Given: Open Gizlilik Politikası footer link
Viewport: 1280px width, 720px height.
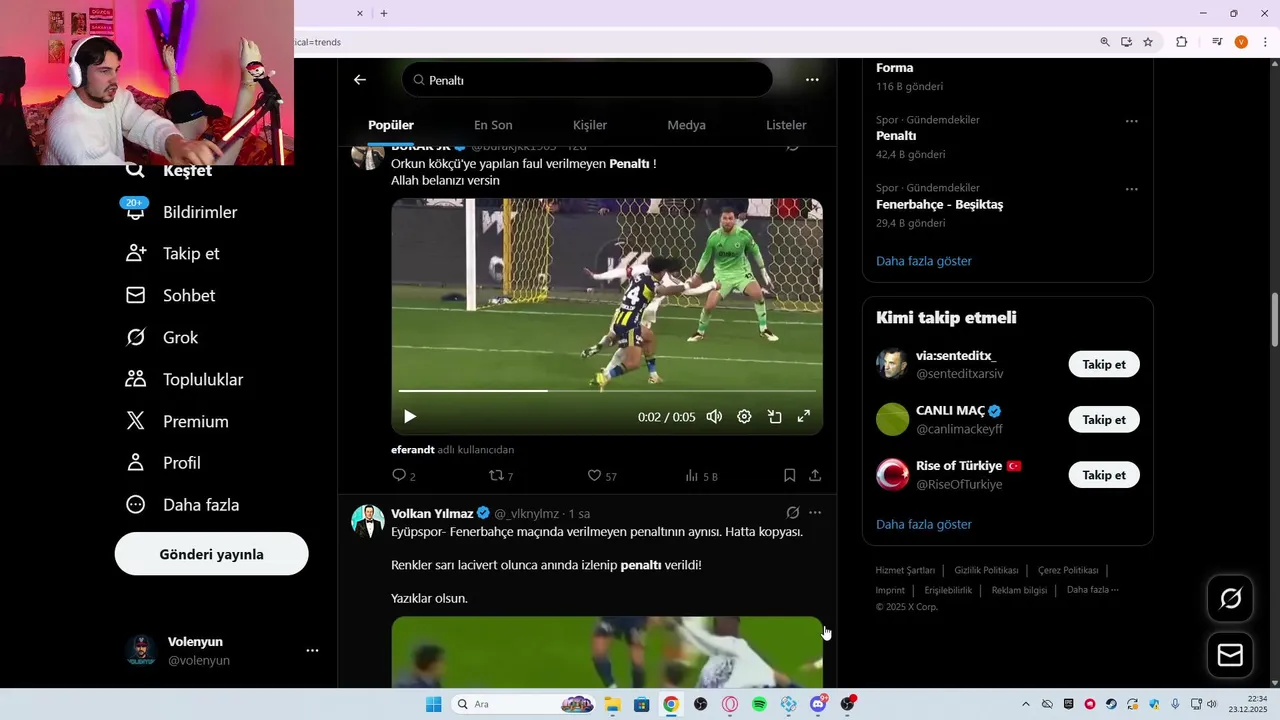Looking at the screenshot, I should pos(986,570).
